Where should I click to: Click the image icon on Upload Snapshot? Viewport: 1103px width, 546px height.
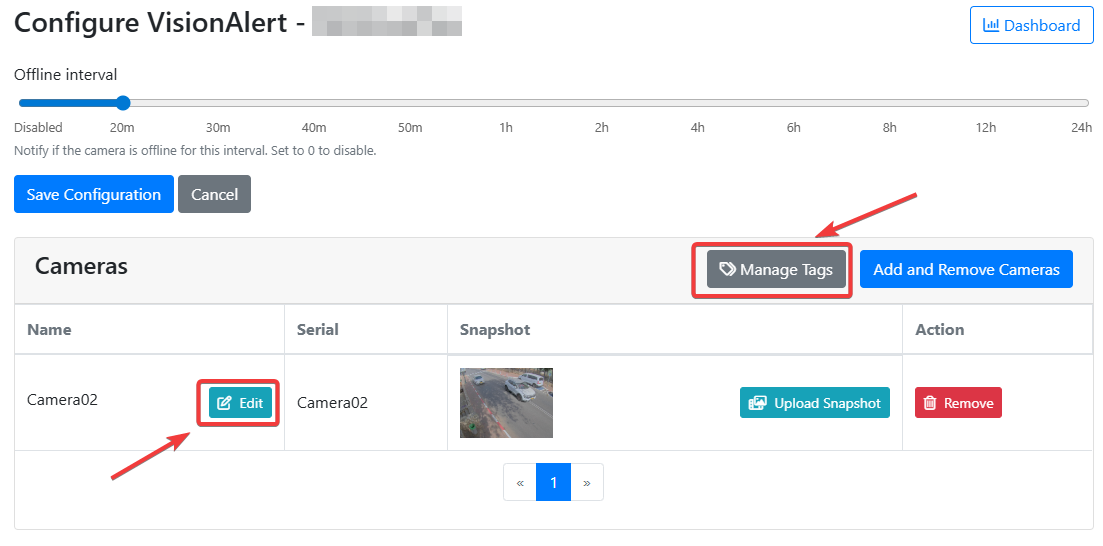[x=758, y=403]
